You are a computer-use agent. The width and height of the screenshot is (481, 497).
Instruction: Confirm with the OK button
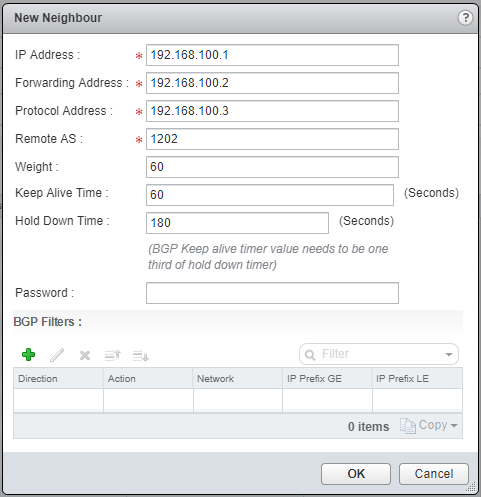356,474
